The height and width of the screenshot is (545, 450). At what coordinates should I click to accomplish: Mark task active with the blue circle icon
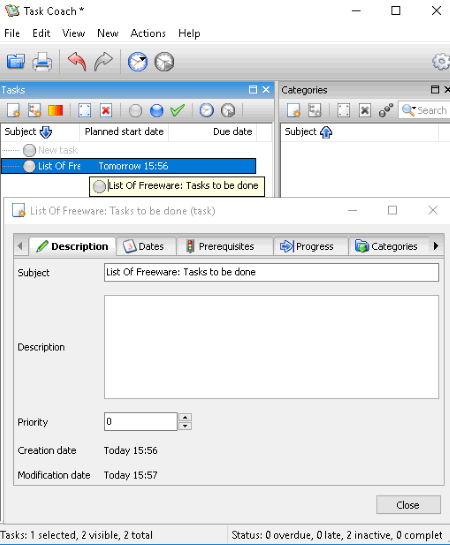tap(156, 111)
